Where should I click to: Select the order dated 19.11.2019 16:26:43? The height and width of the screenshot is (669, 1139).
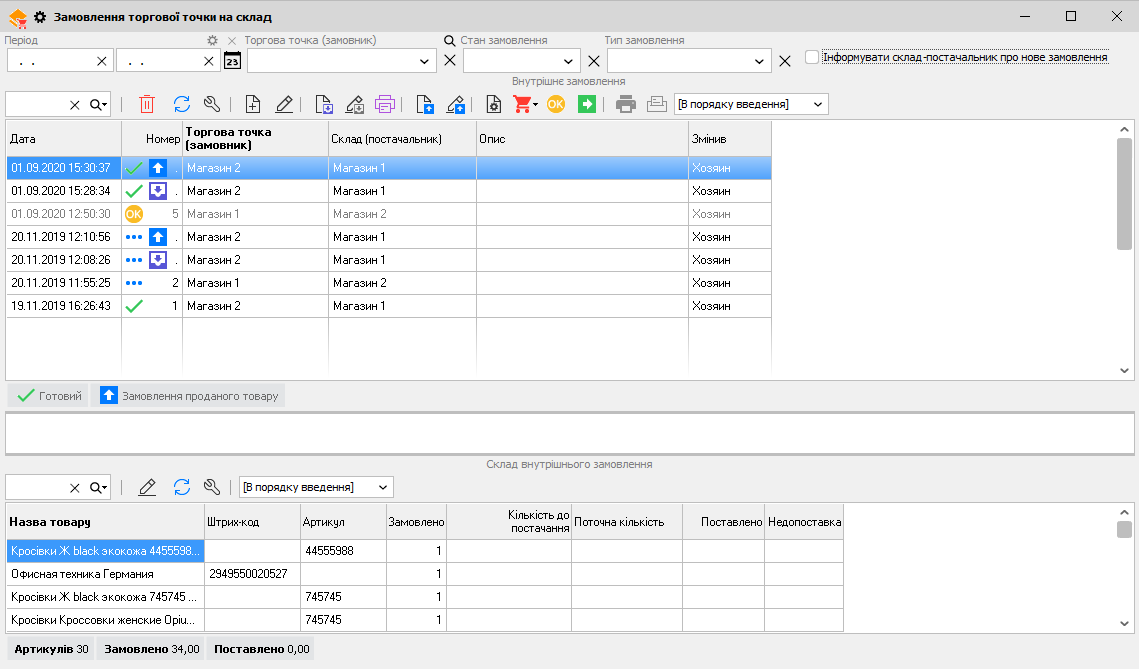coord(61,306)
